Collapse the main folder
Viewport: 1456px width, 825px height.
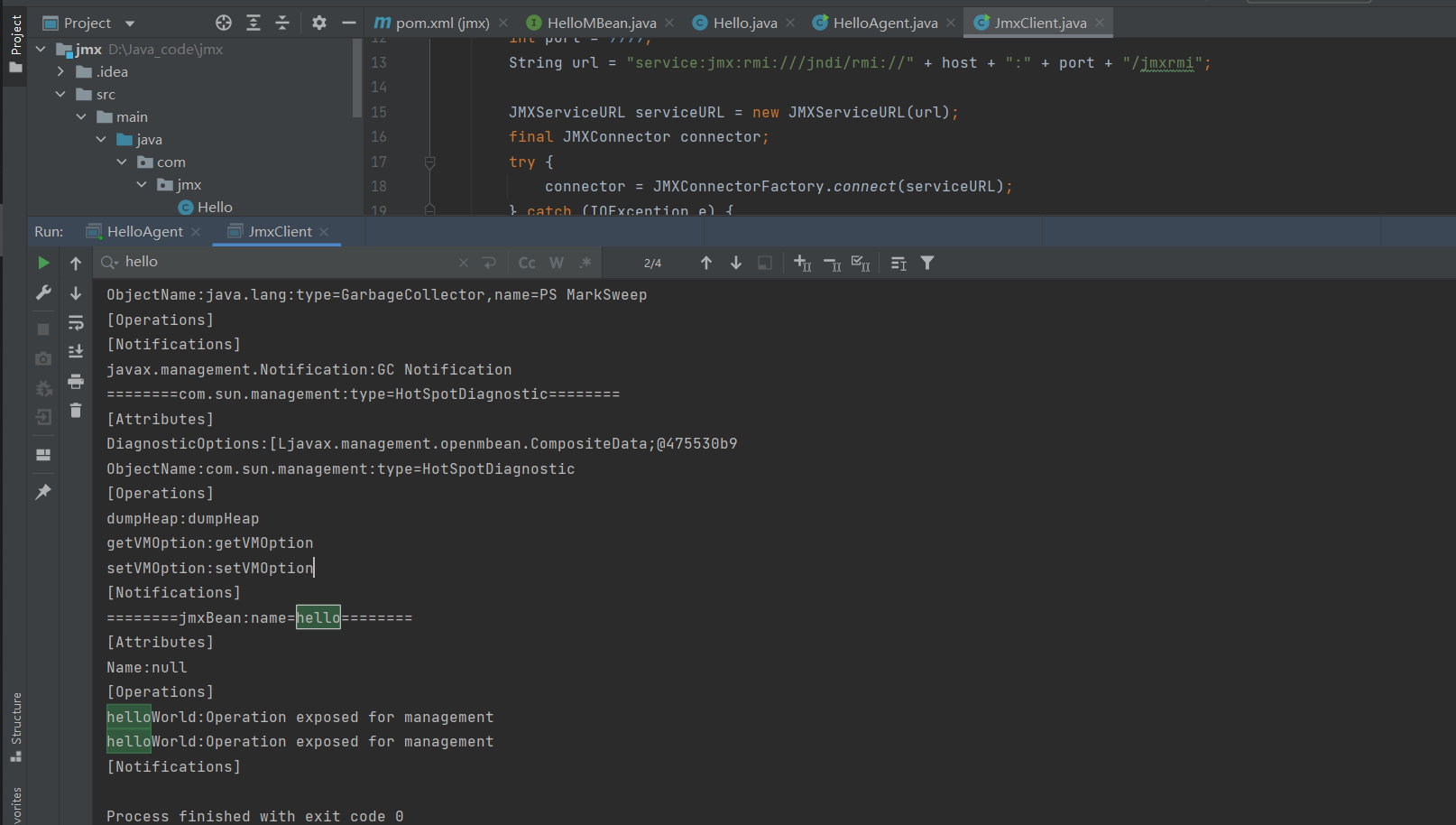81,116
